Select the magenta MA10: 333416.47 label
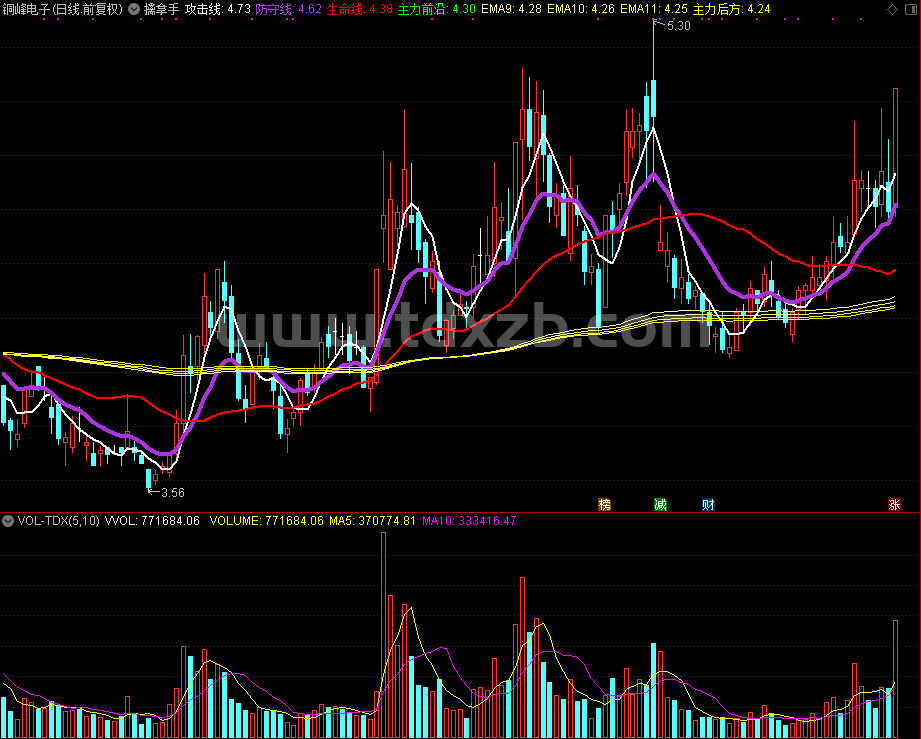 (x=469, y=520)
